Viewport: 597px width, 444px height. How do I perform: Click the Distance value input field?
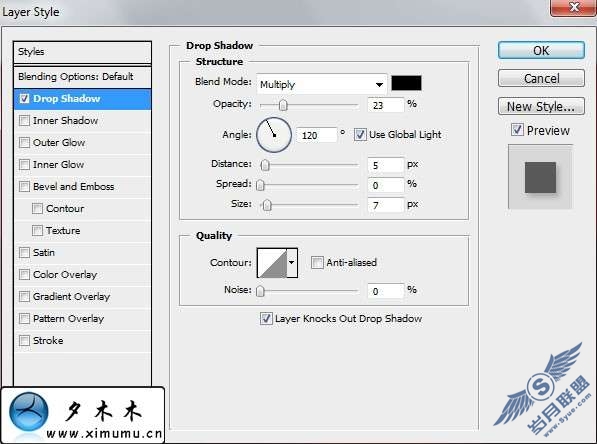[x=385, y=165]
